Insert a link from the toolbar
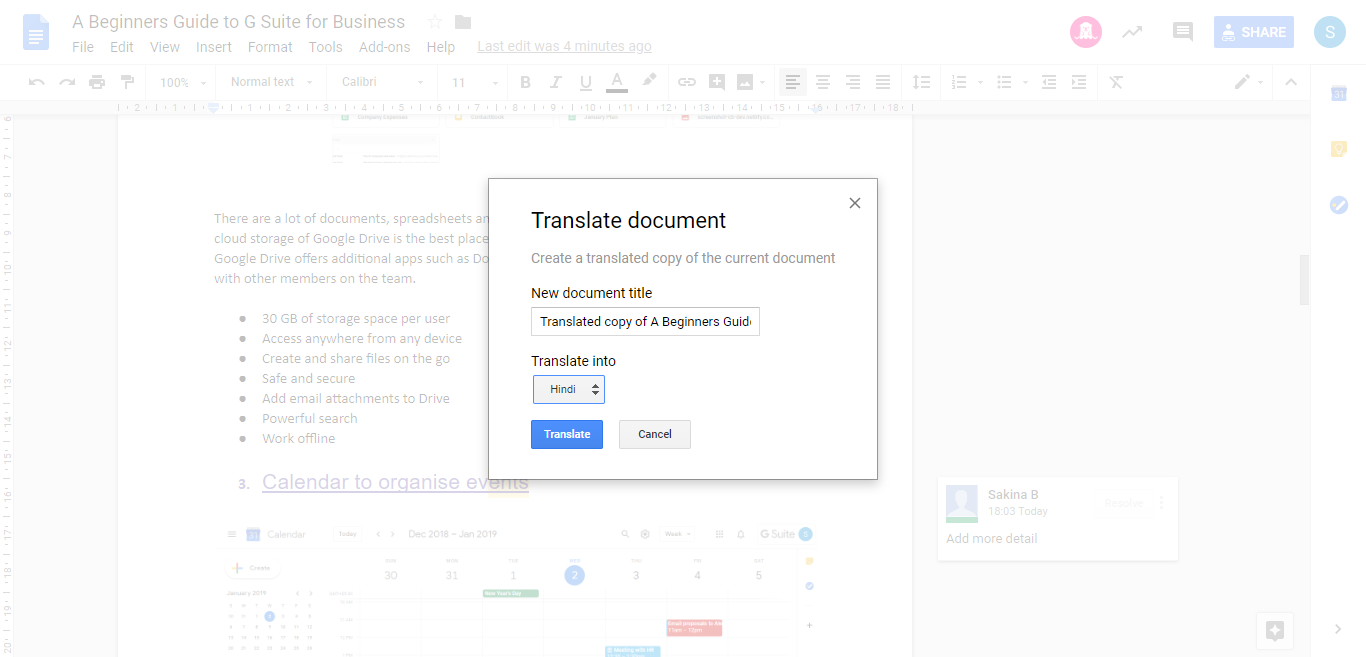Image resolution: width=1366 pixels, height=657 pixels. 687,82
